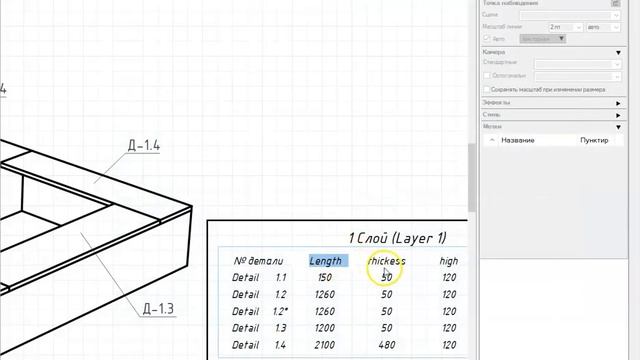The image size is (640, 360).
Task: Tick 'Сохранять масштаб при изменении размера' checkbox
Action: click(487, 89)
